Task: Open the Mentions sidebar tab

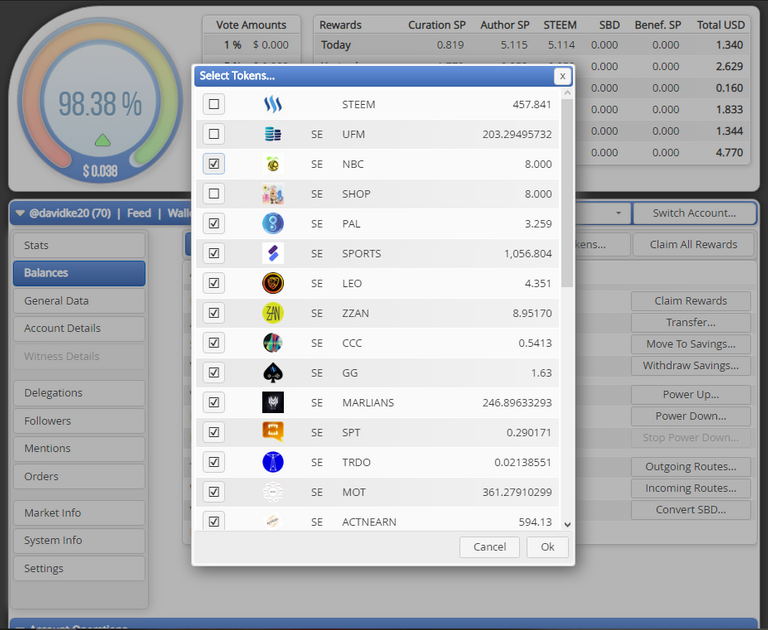Action: click(79, 448)
